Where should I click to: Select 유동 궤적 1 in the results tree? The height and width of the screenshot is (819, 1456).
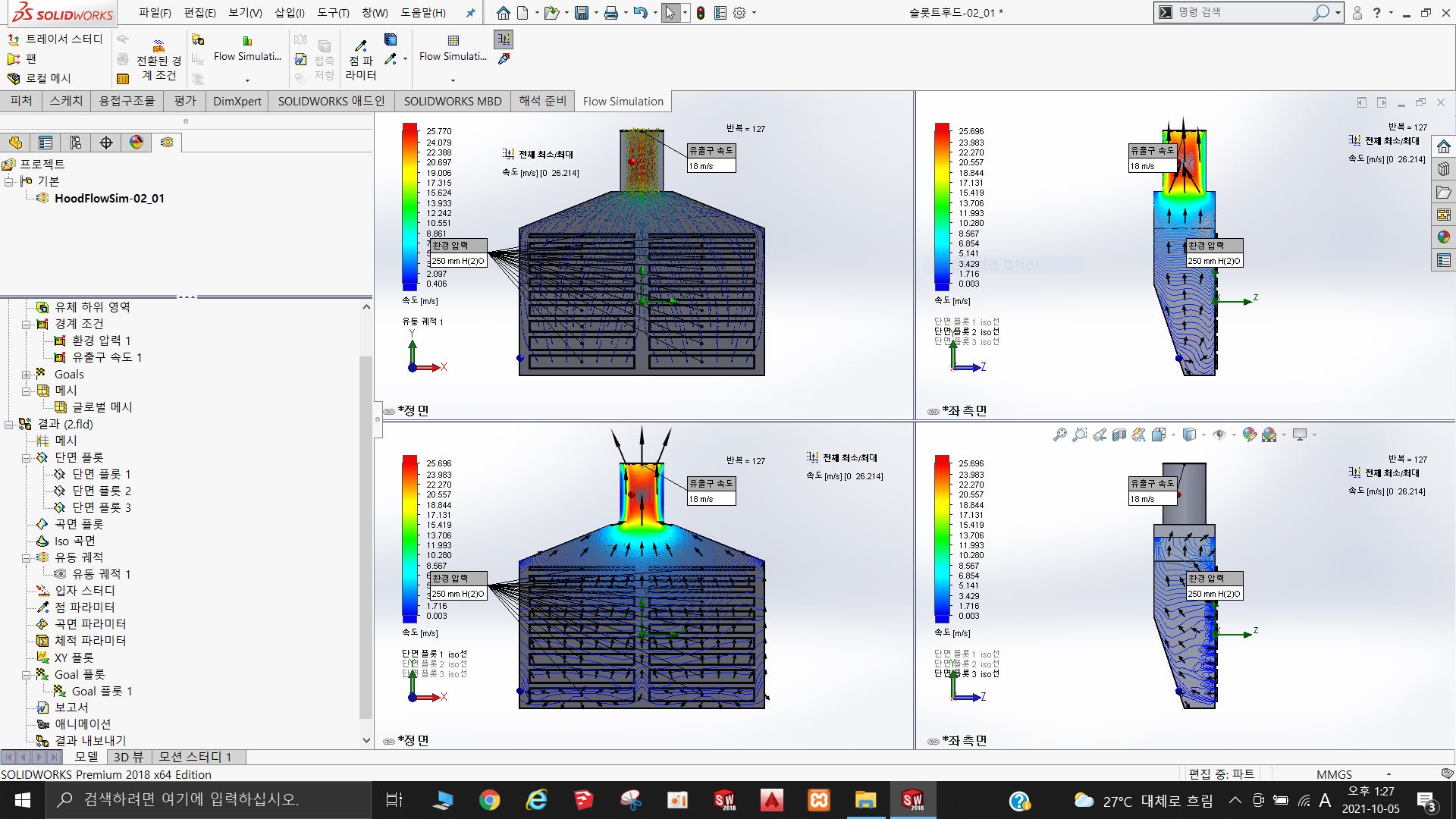[101, 574]
